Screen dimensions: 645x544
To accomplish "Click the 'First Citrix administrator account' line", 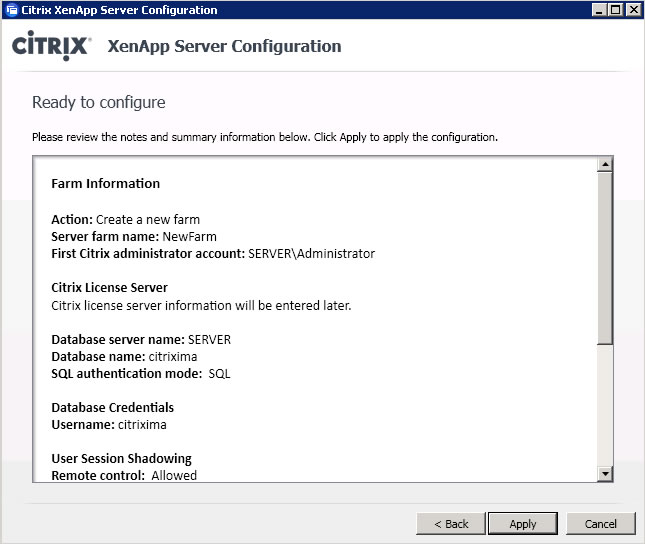I will click(213, 253).
